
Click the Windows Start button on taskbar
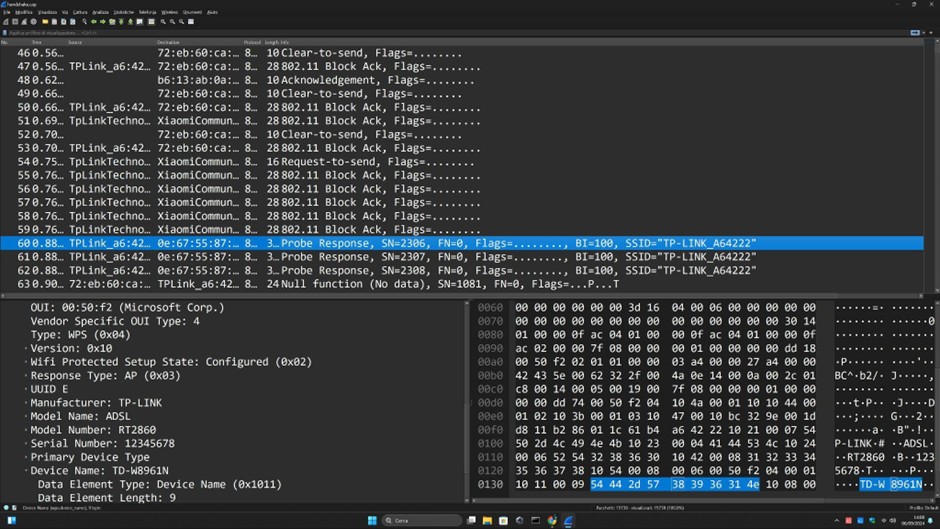pos(372,520)
